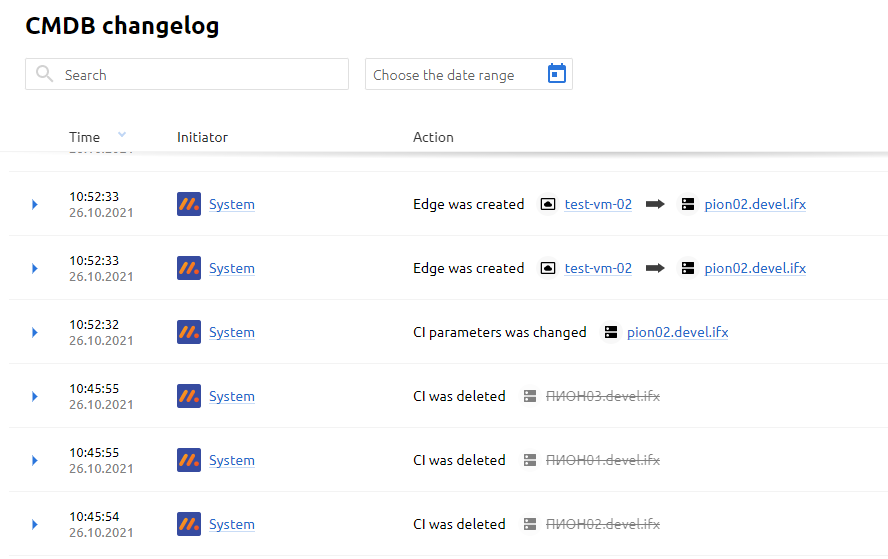Click server icon beside pion02.devel.ifx at 10:52:32
Image resolution: width=888 pixels, height=559 pixels.
coord(610,332)
